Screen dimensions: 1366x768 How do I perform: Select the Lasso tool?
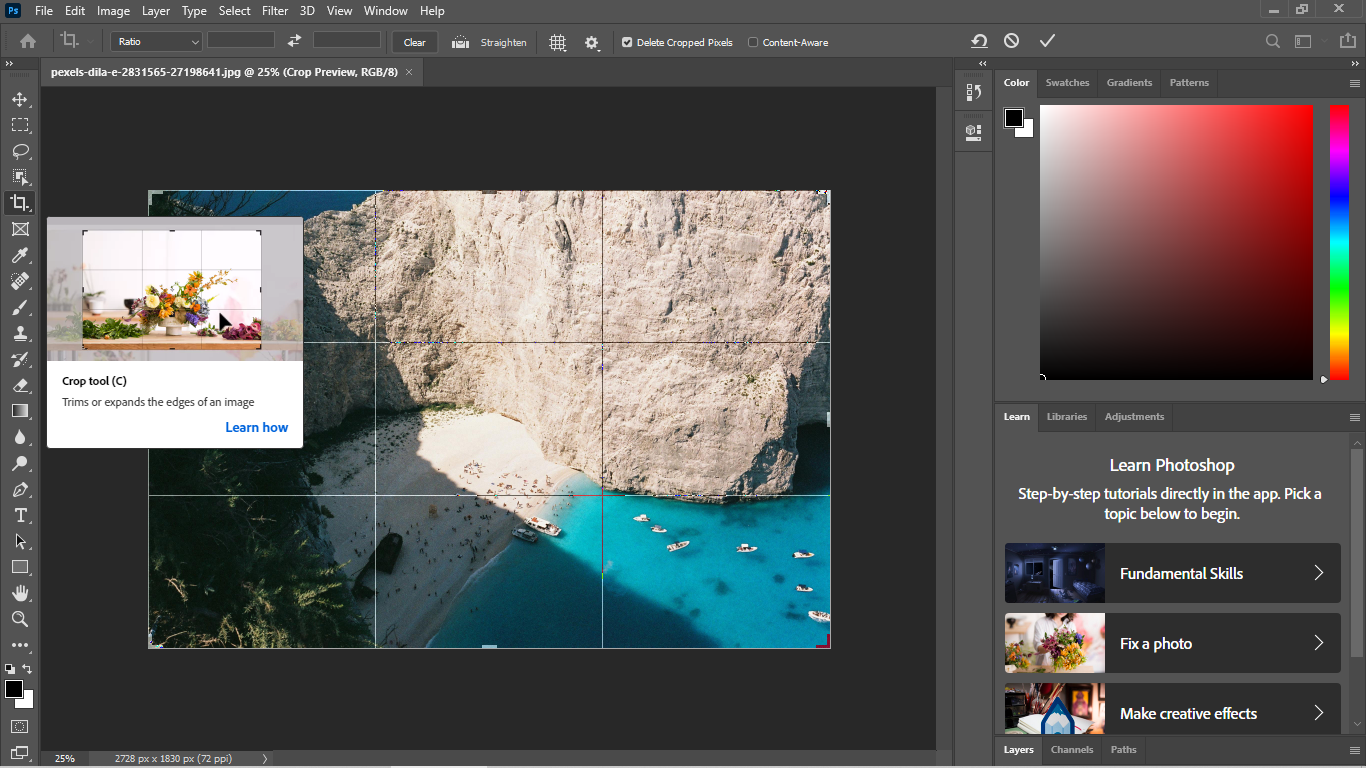point(20,151)
